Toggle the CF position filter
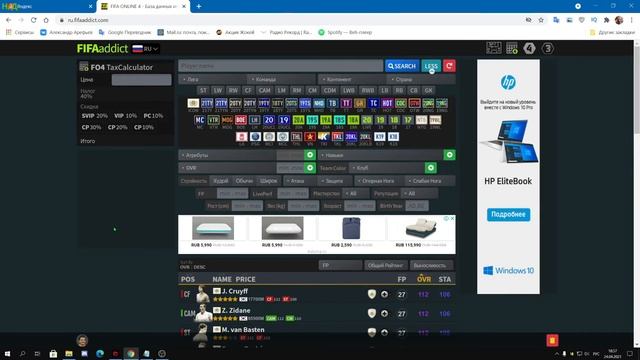The width and height of the screenshot is (640, 360). click(x=248, y=90)
